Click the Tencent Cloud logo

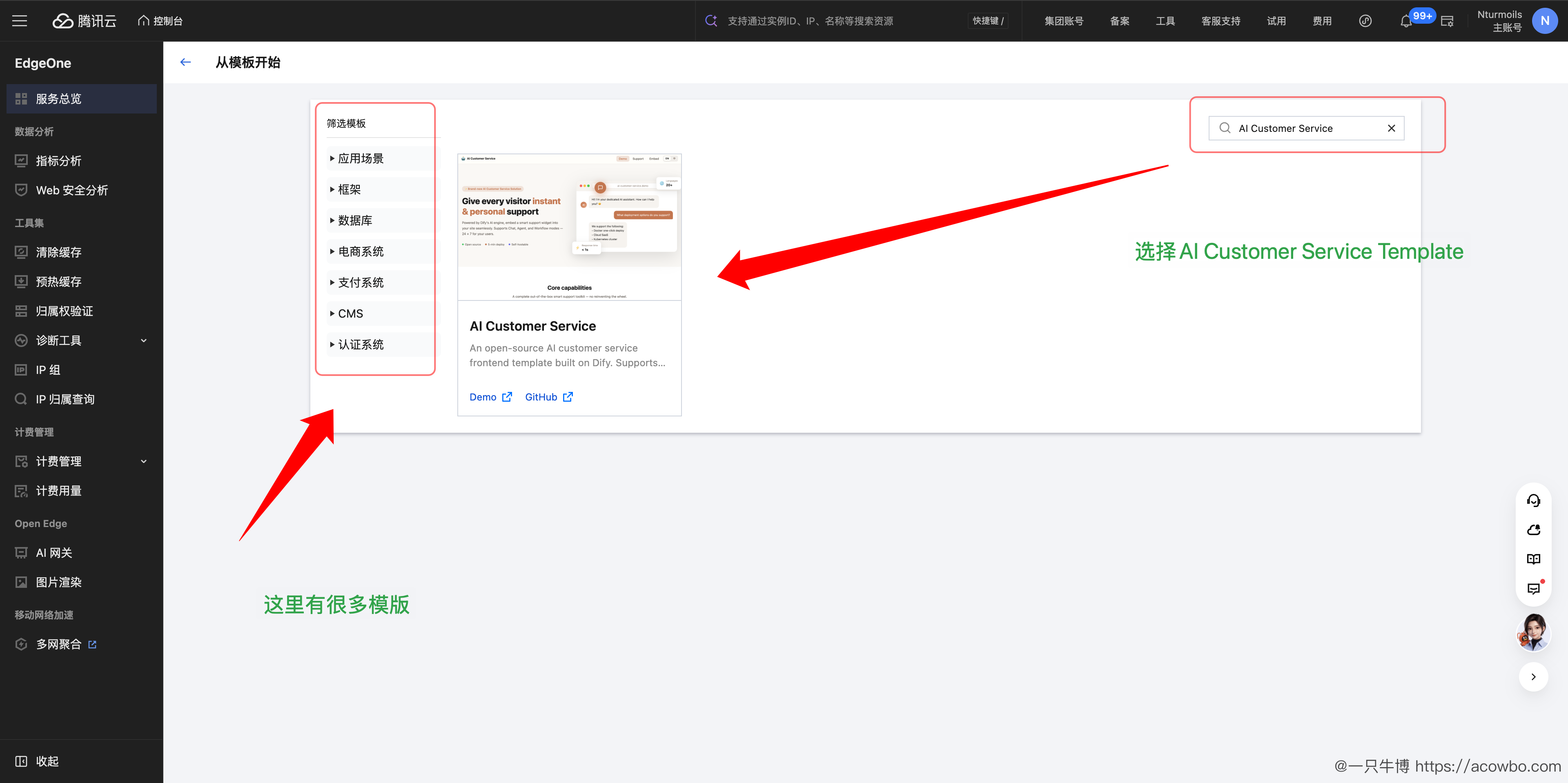pos(84,21)
